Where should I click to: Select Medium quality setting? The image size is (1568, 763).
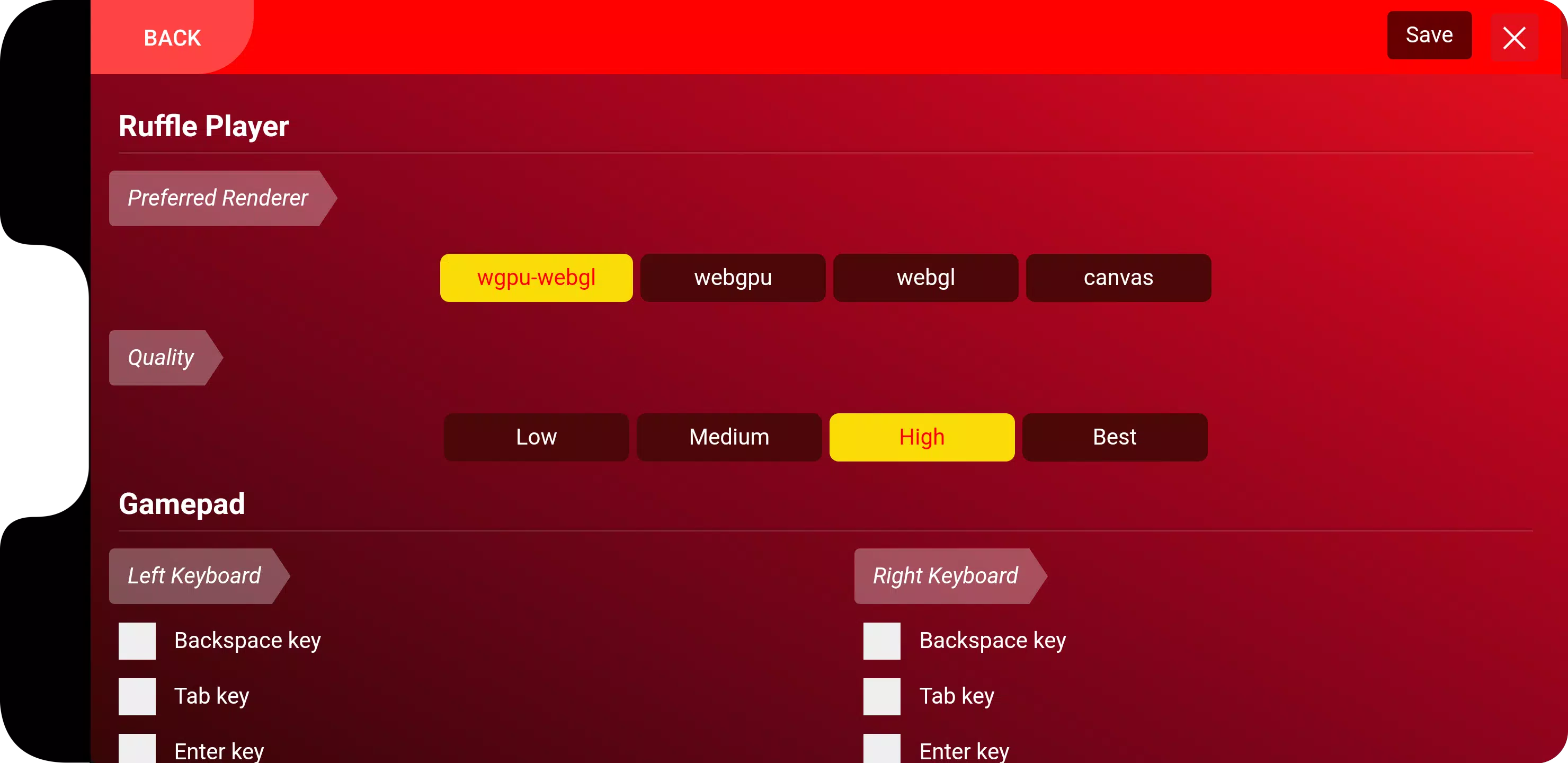coord(729,437)
